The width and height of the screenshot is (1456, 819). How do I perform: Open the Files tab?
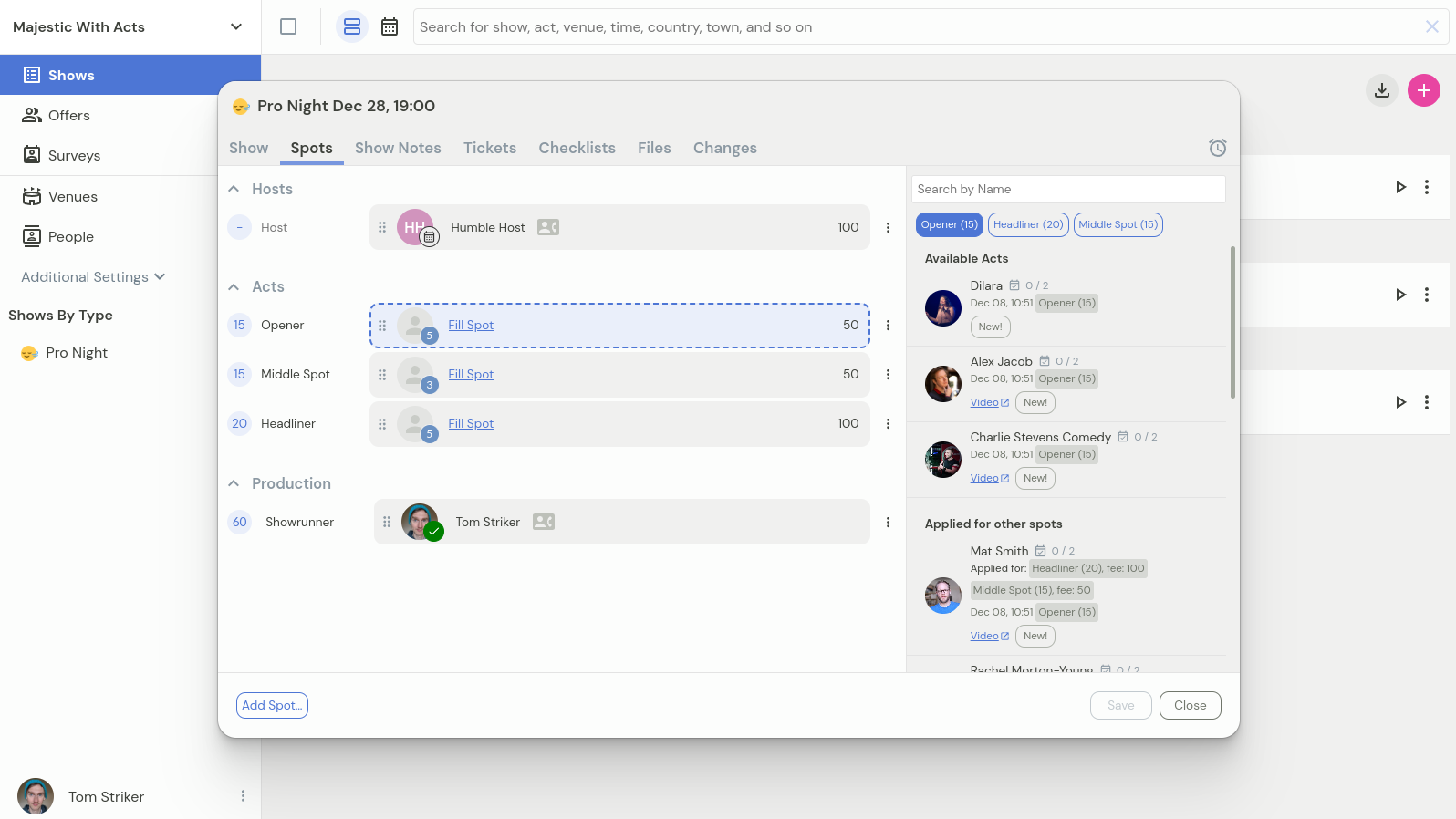point(654,148)
